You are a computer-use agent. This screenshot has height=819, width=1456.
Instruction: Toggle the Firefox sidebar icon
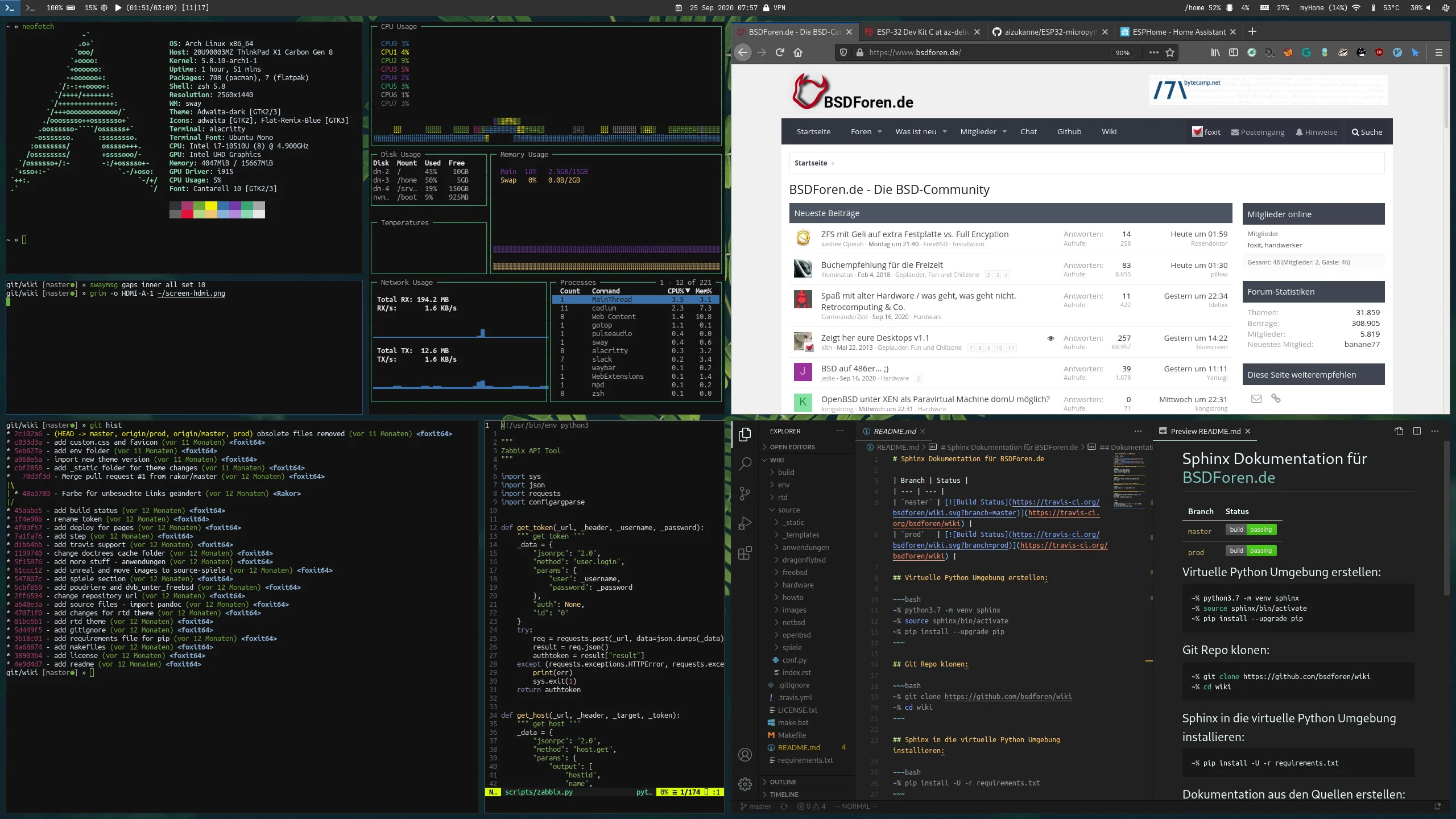click(x=1234, y=52)
